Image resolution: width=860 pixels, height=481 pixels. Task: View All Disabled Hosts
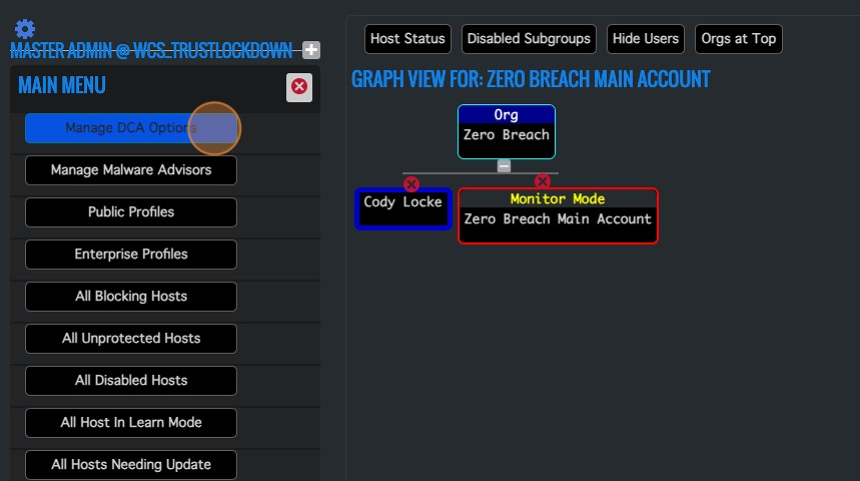131,380
